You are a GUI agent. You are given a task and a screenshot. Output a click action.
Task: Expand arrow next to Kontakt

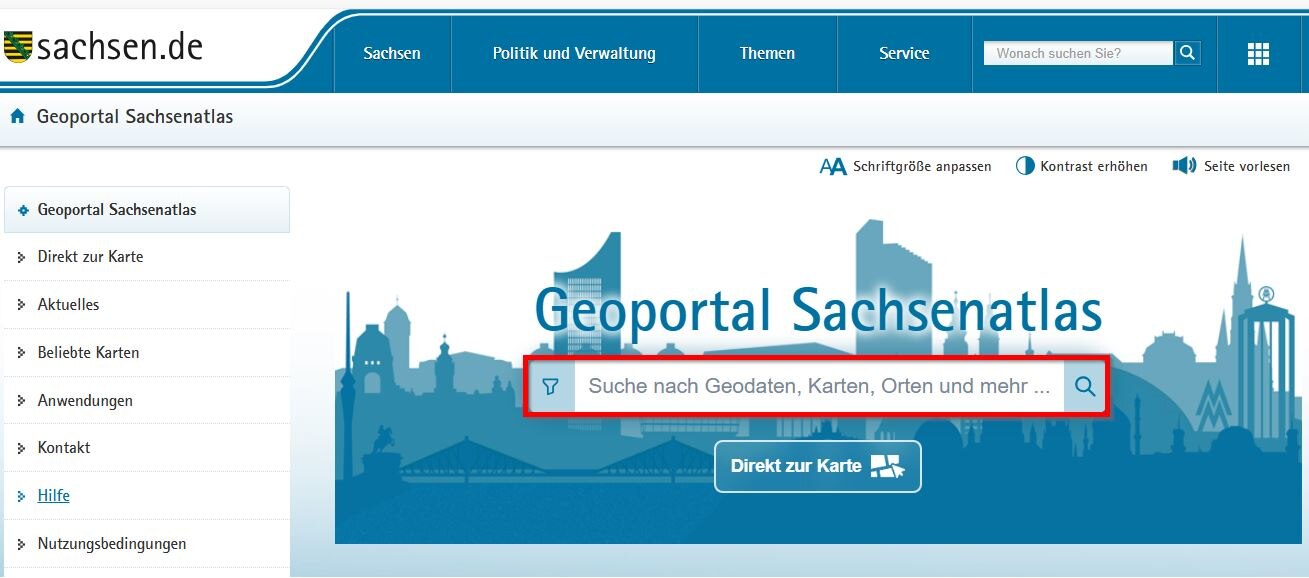click(x=22, y=448)
